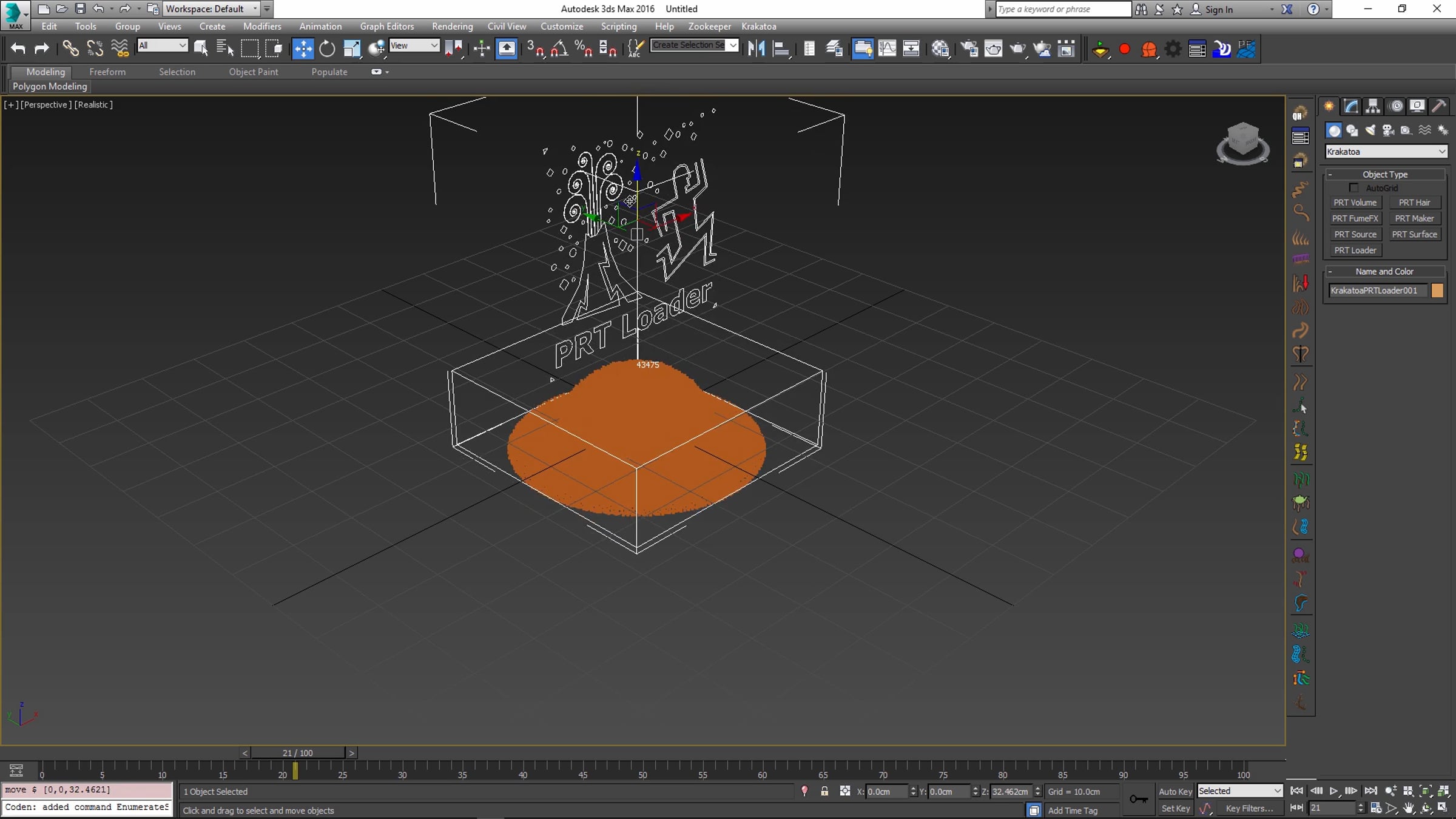The width and height of the screenshot is (1456, 819).
Task: Open the Hierarchy command panel tab
Action: pos(1373,106)
